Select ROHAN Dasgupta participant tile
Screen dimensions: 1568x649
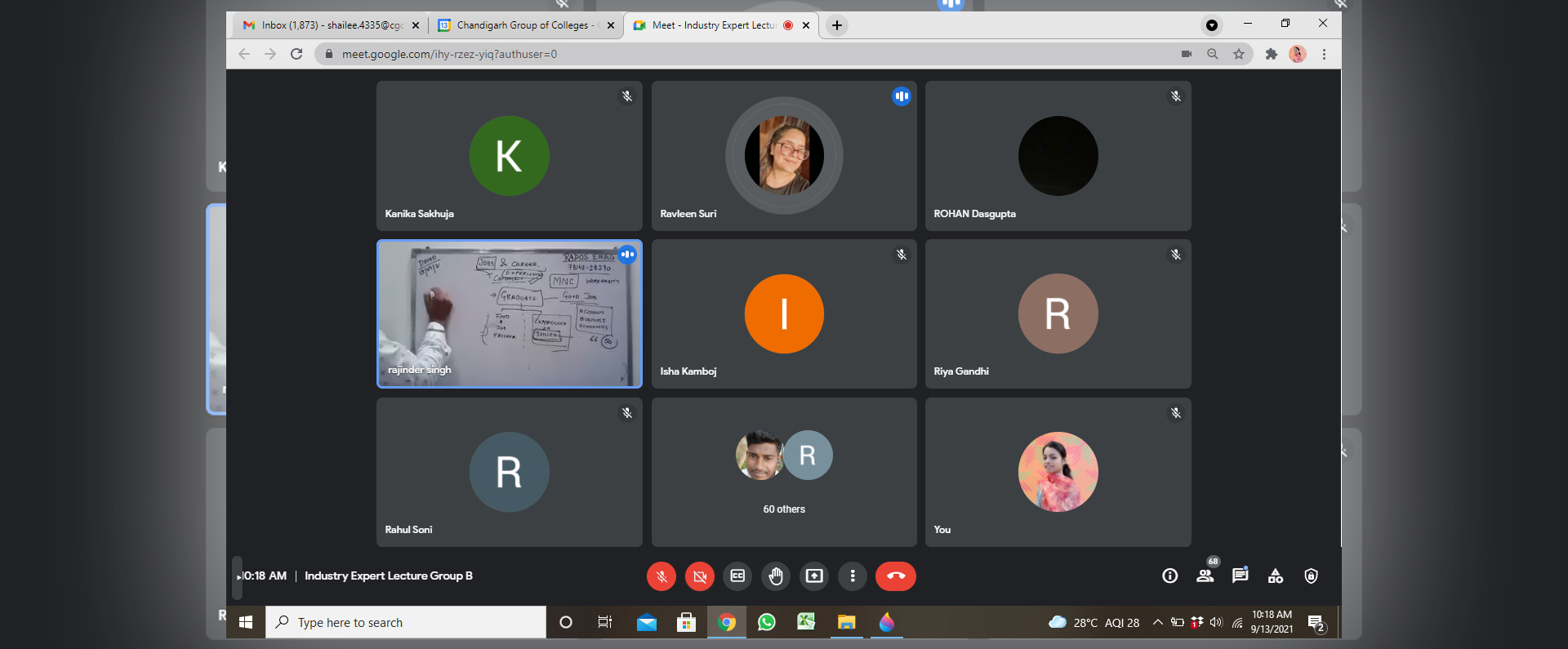(1058, 155)
